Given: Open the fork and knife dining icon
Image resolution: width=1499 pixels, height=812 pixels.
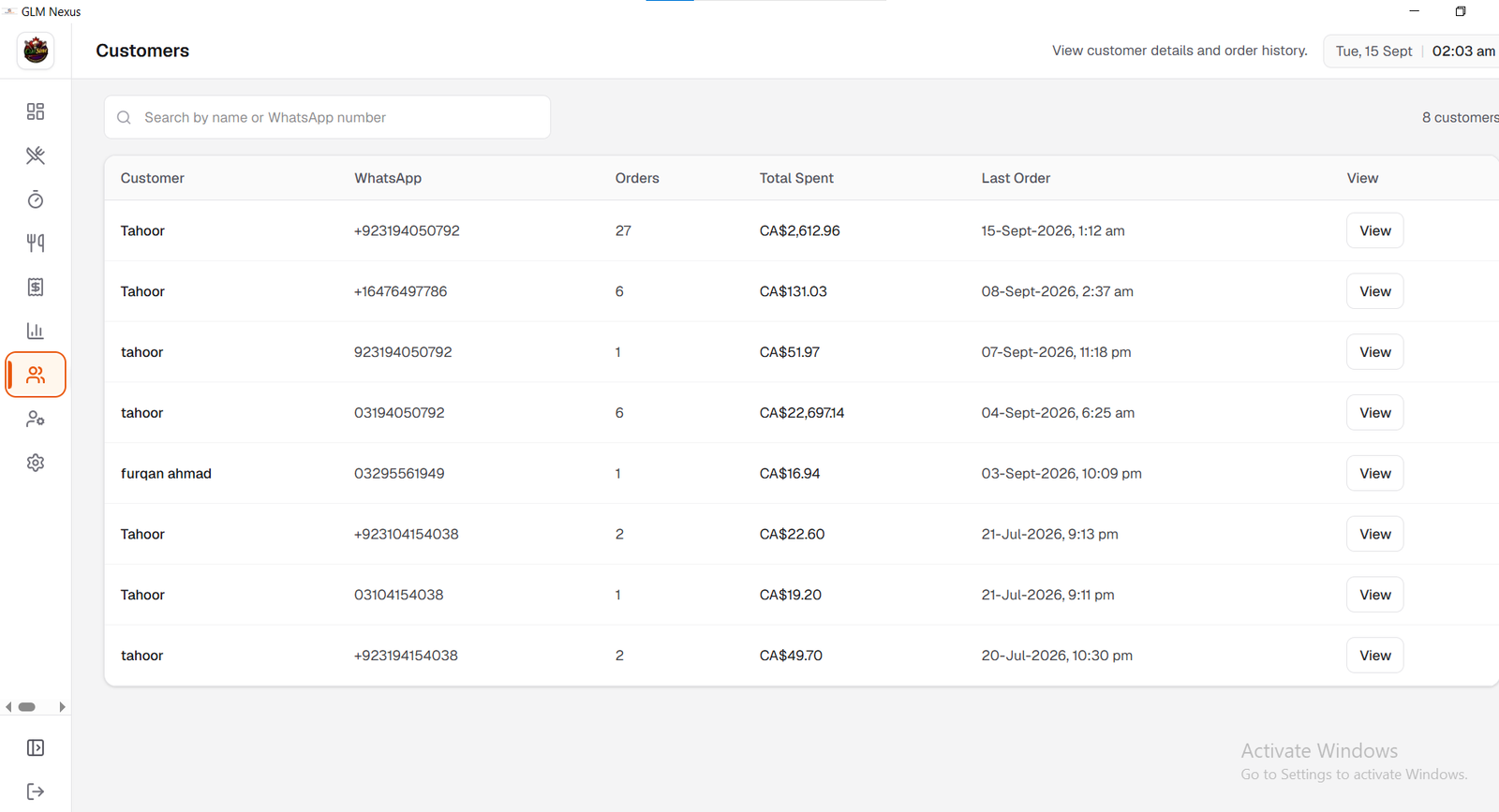Looking at the screenshot, I should coord(36,244).
